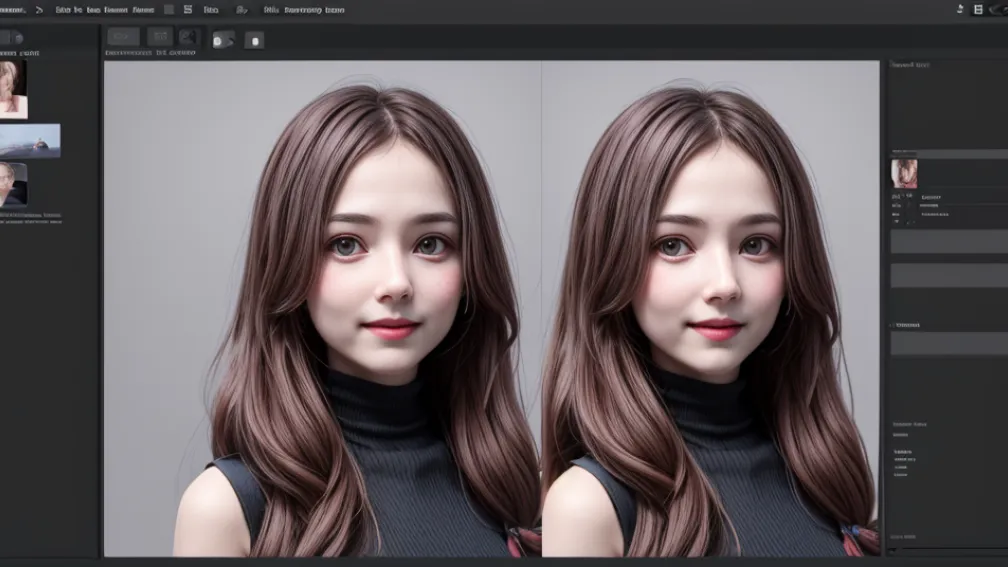Click the square button with the white dot
This screenshot has height=567, width=1008.
(x=255, y=40)
